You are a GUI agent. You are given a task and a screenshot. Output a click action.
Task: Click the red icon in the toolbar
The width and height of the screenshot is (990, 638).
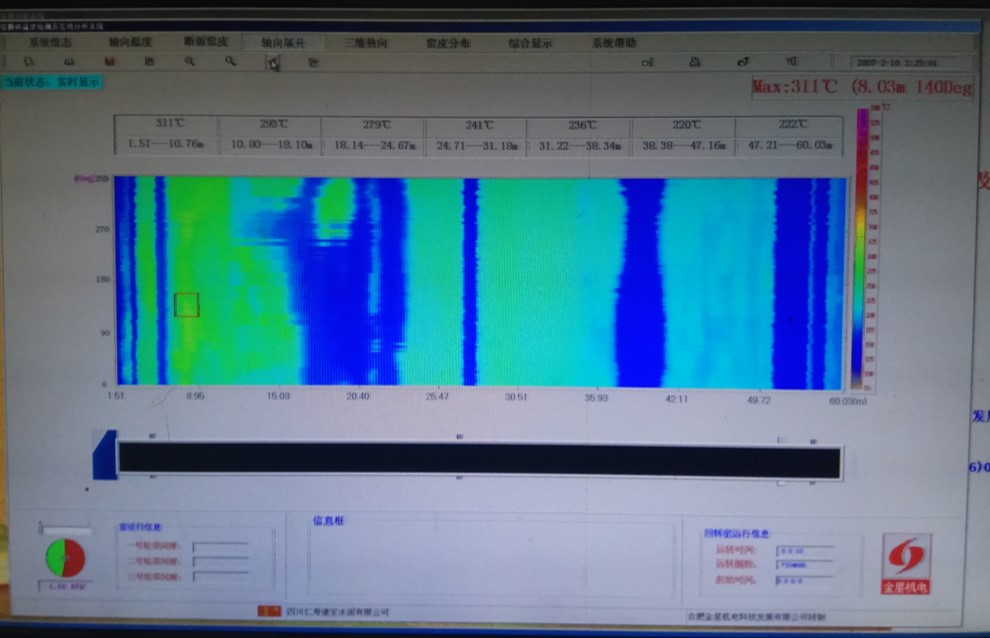click(109, 62)
